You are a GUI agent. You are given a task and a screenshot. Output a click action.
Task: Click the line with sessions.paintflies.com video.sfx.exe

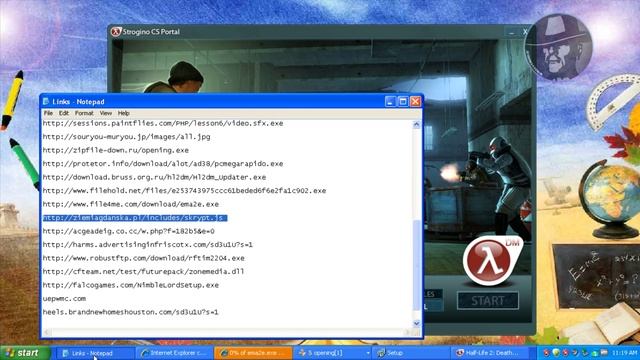pos(163,123)
